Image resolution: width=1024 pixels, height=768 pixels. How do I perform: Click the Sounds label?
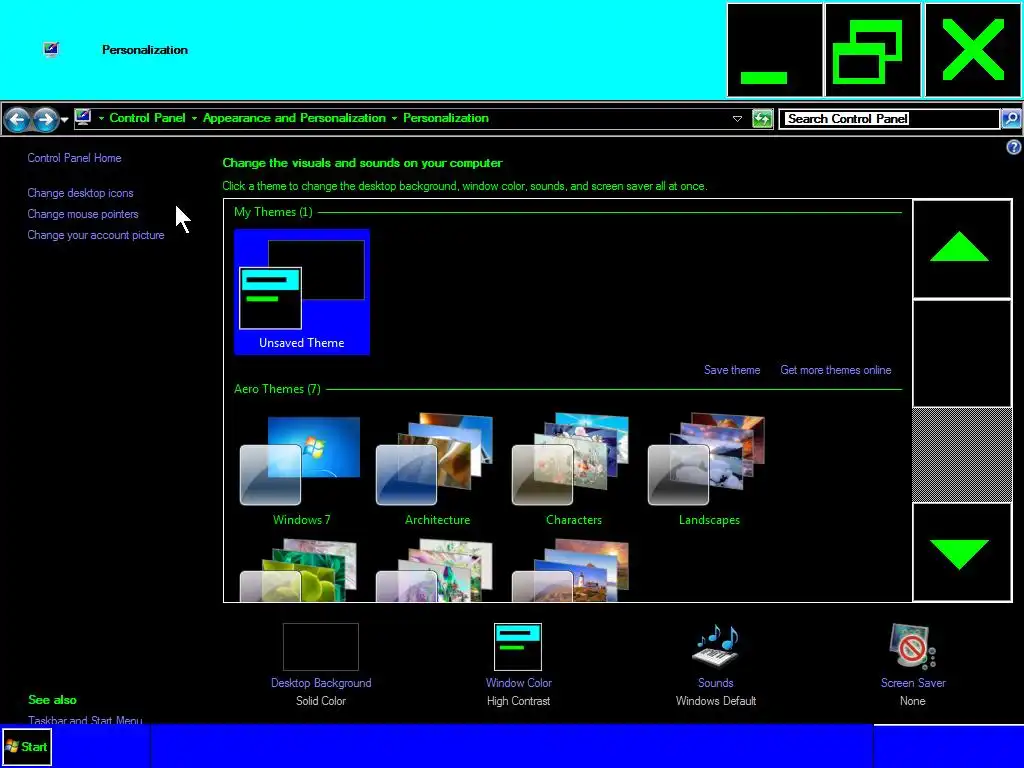coord(716,683)
